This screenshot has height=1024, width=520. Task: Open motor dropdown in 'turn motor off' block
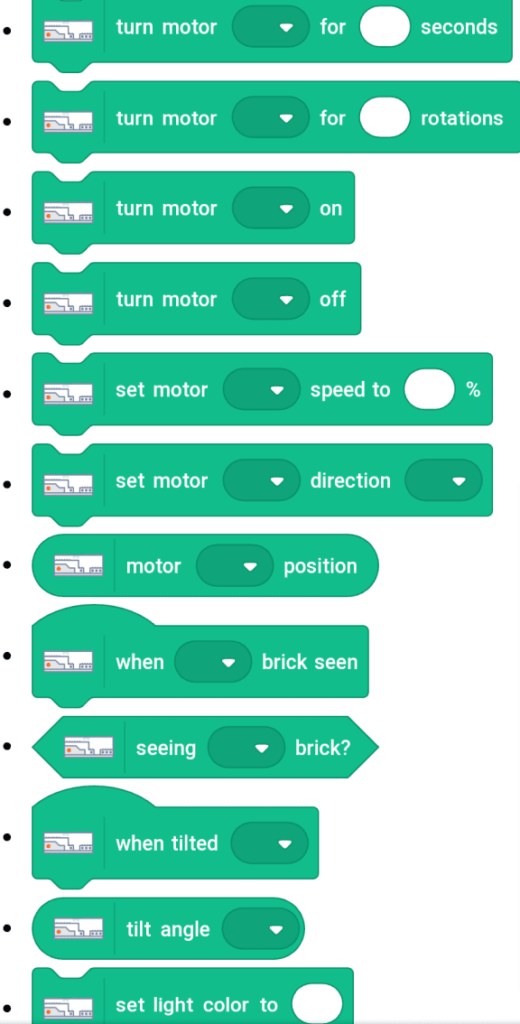(270, 299)
